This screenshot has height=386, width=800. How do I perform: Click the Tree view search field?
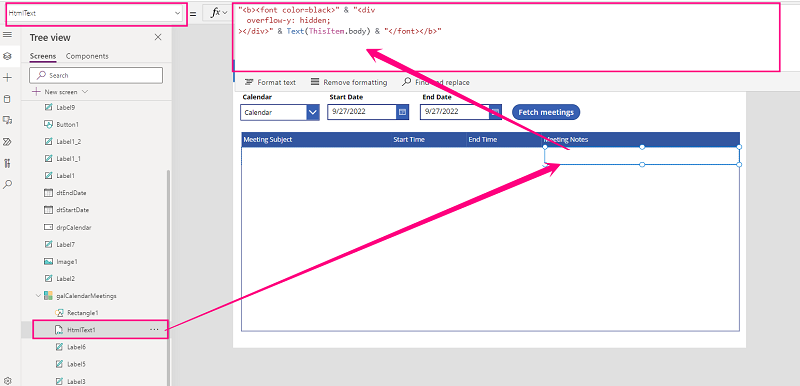tap(96, 75)
